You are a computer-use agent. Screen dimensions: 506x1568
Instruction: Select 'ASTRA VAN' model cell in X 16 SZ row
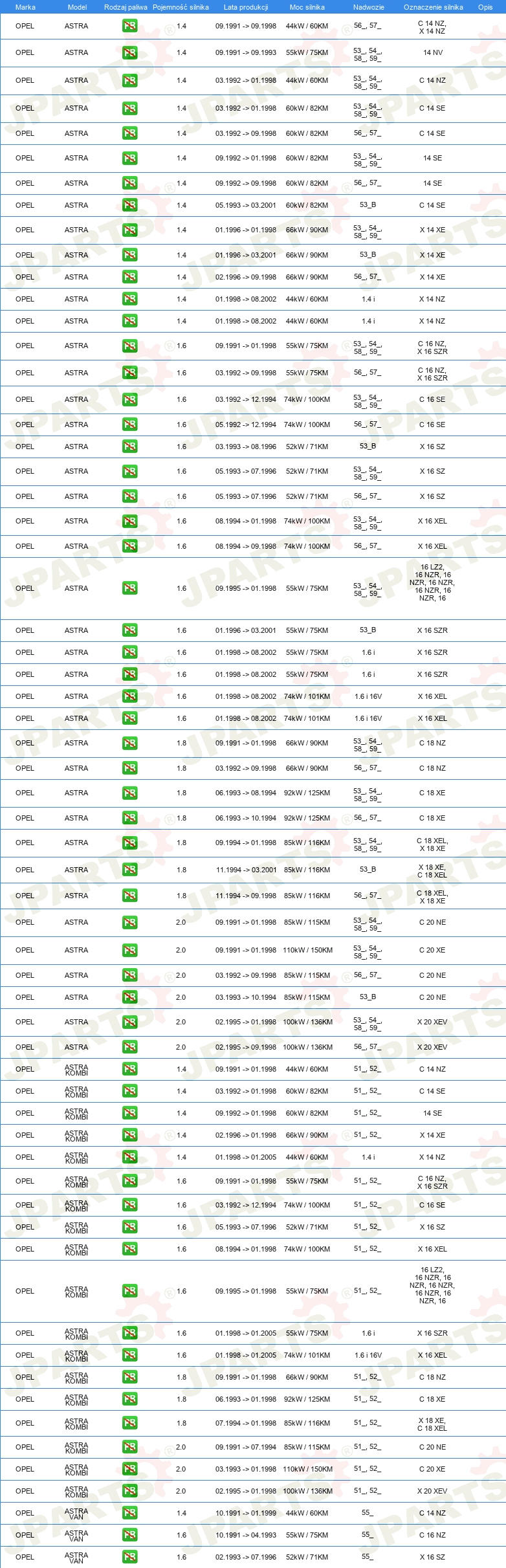76,1557
